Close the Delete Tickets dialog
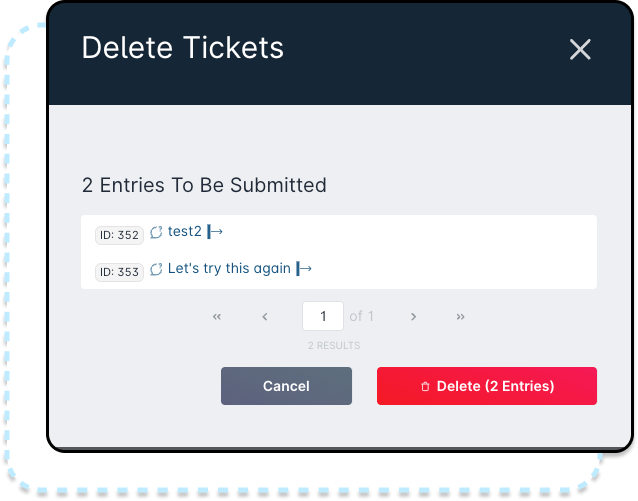This screenshot has height=501, width=638. (580, 50)
